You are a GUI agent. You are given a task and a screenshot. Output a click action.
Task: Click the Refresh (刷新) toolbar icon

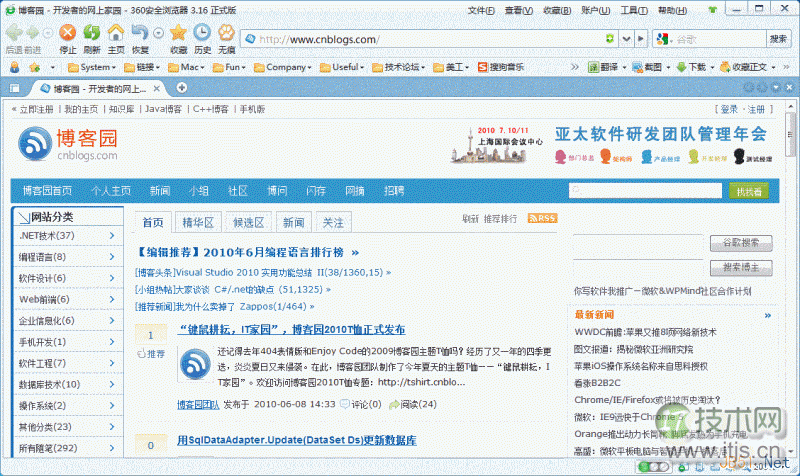coord(91,33)
